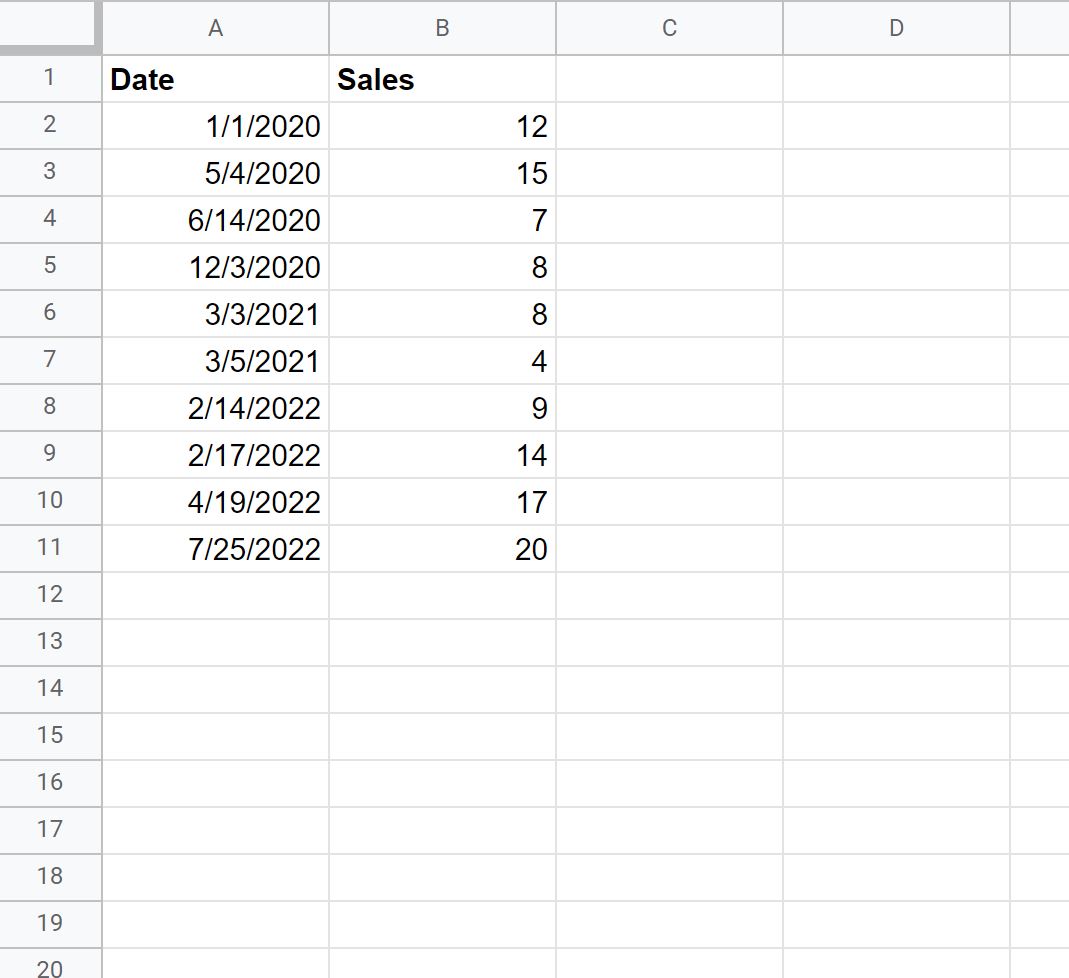Viewport: 1069px width, 978px height.
Task: Select empty cell A15
Action: pyautogui.click(x=214, y=736)
